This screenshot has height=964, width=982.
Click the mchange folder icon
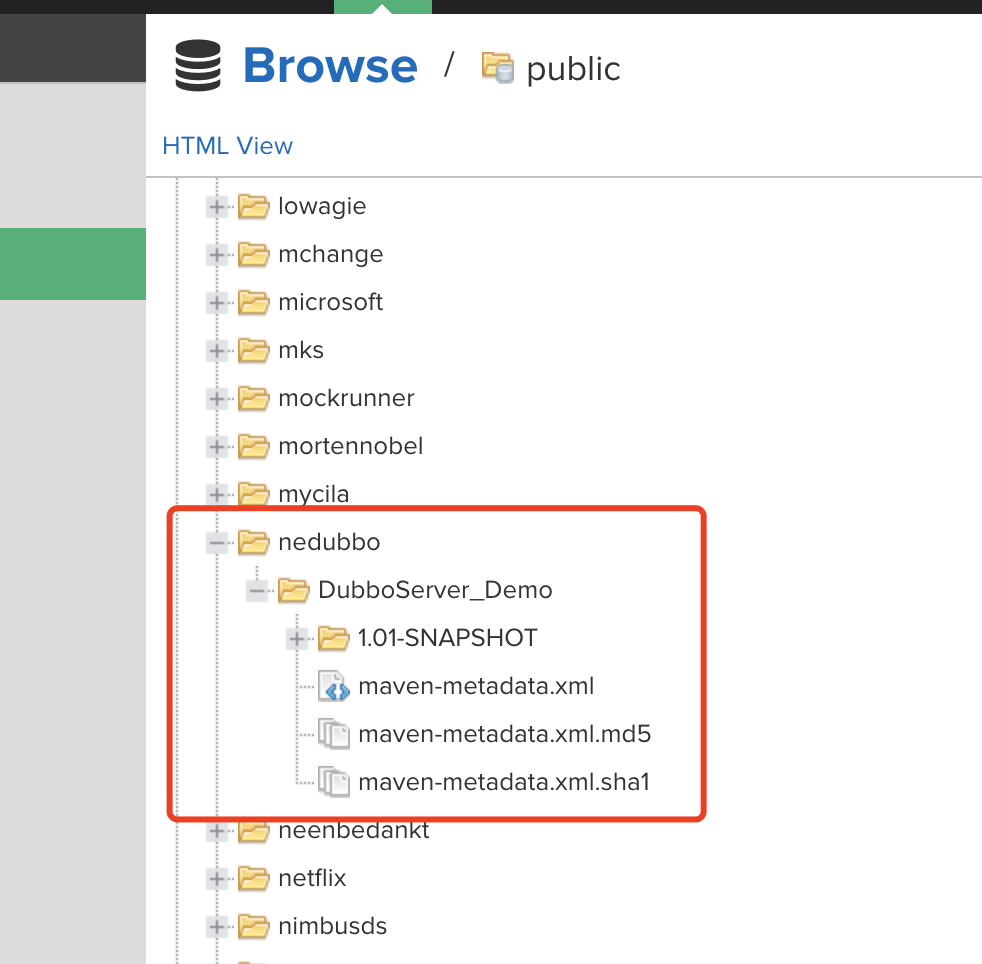coord(254,254)
